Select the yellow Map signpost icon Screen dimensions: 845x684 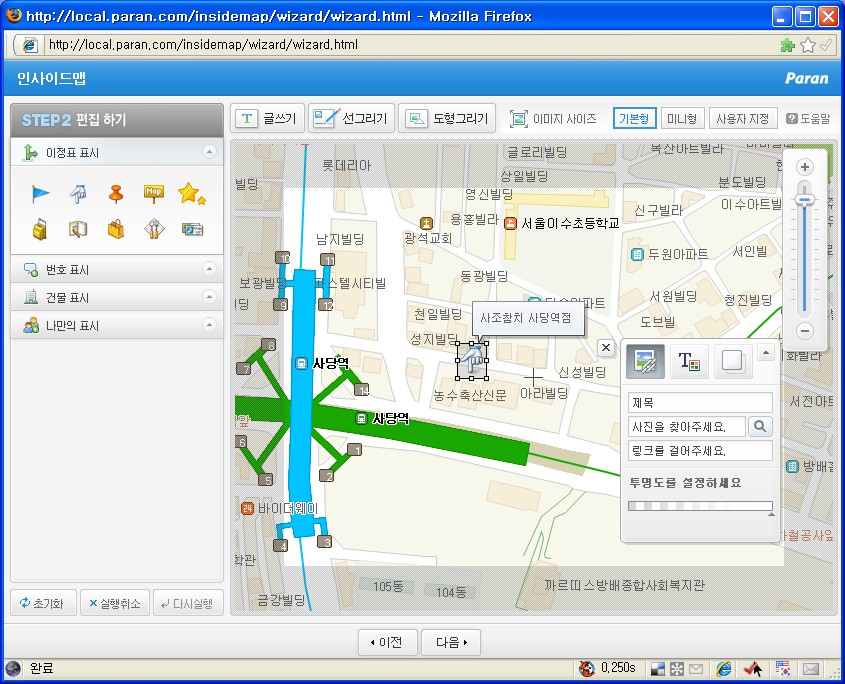pyautogui.click(x=154, y=194)
